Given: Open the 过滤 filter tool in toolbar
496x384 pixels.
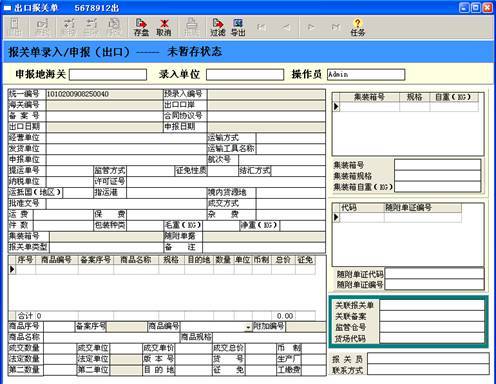Looking at the screenshot, I should (218, 27).
